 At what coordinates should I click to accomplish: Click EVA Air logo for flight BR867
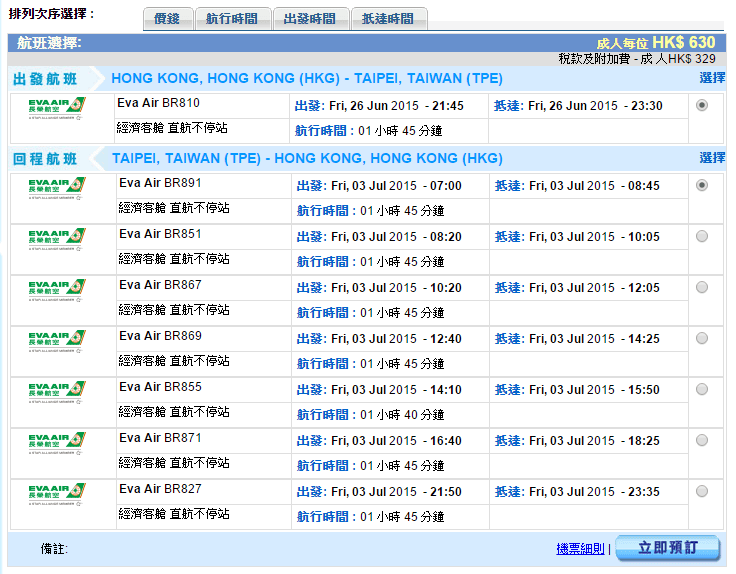click(58, 291)
